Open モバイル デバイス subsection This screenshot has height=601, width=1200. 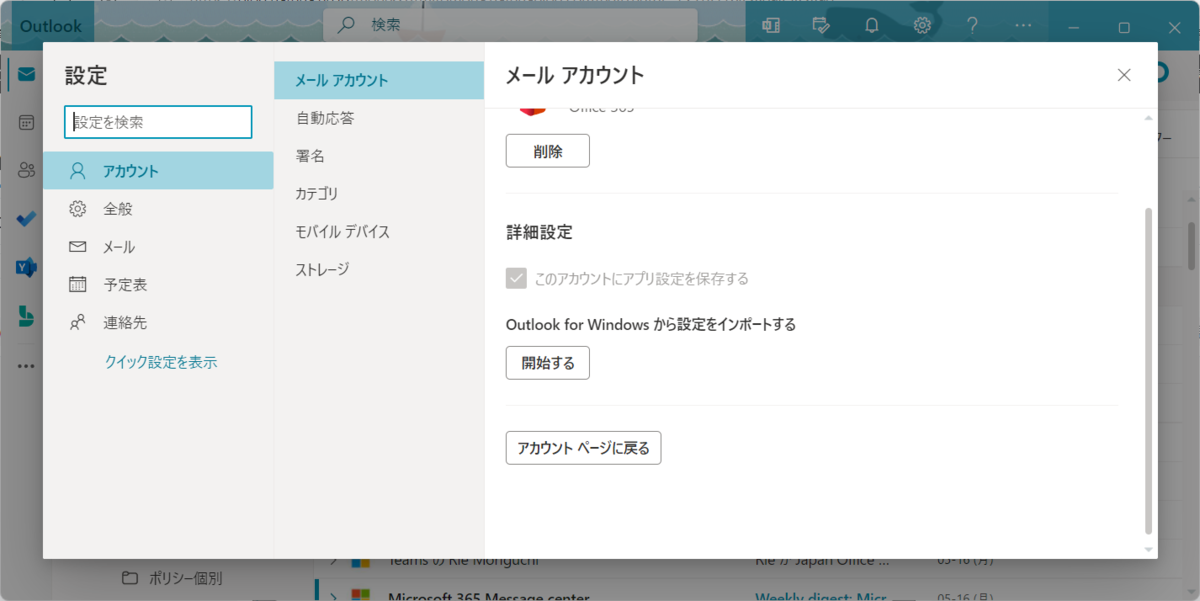[379, 232]
